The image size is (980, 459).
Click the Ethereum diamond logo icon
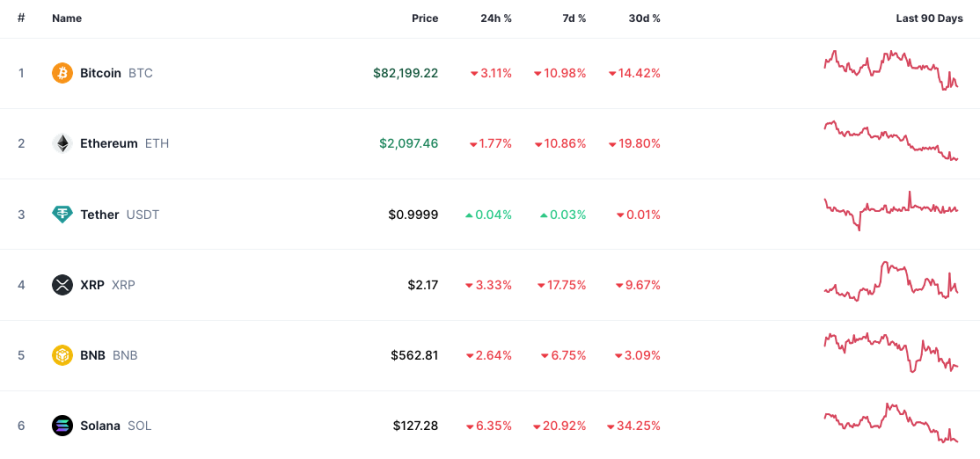(62, 143)
